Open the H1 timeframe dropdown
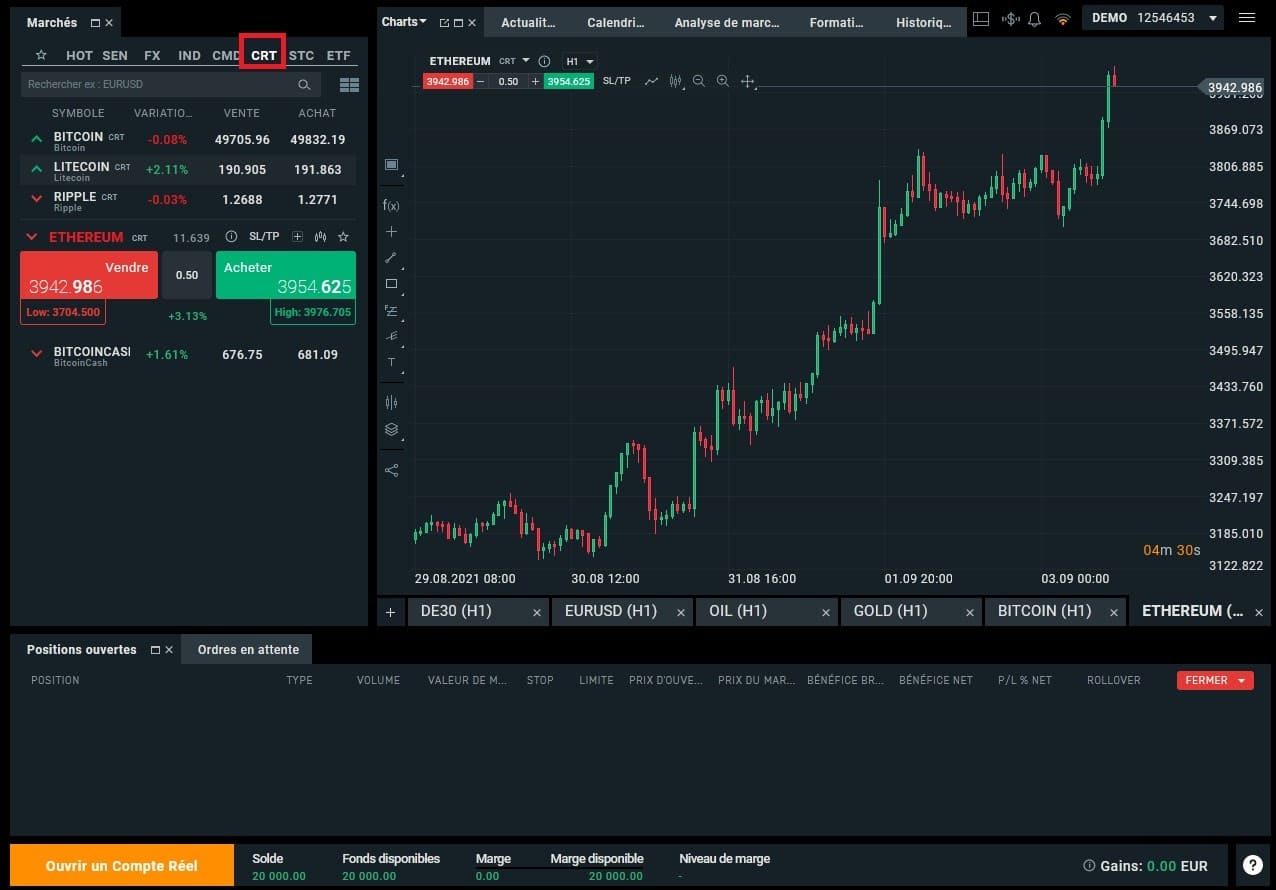Screen dimensions: 1276x890 tap(580, 61)
